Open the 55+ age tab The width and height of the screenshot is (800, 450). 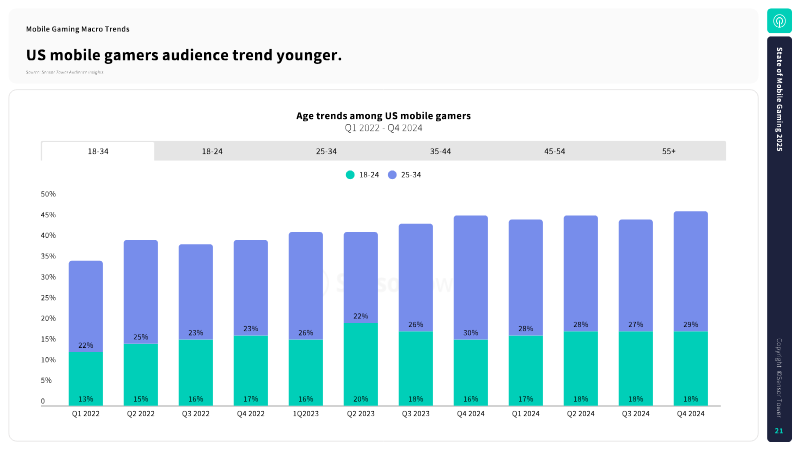669,152
